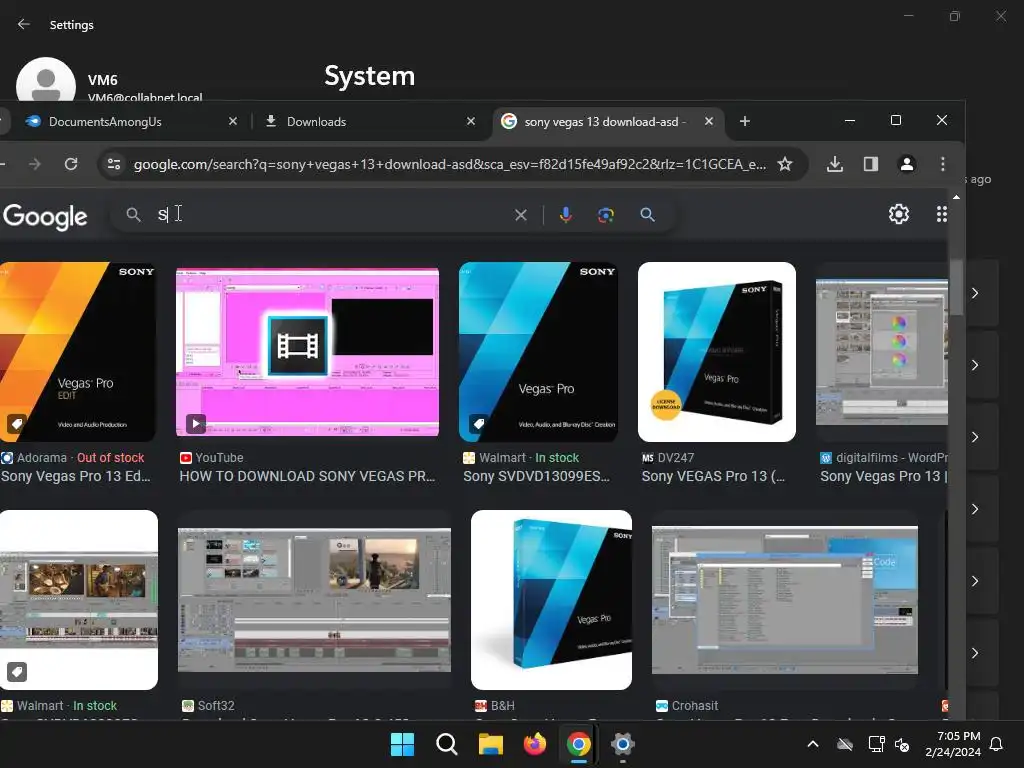Reload the Chrome page
1024x768 pixels.
[71, 164]
